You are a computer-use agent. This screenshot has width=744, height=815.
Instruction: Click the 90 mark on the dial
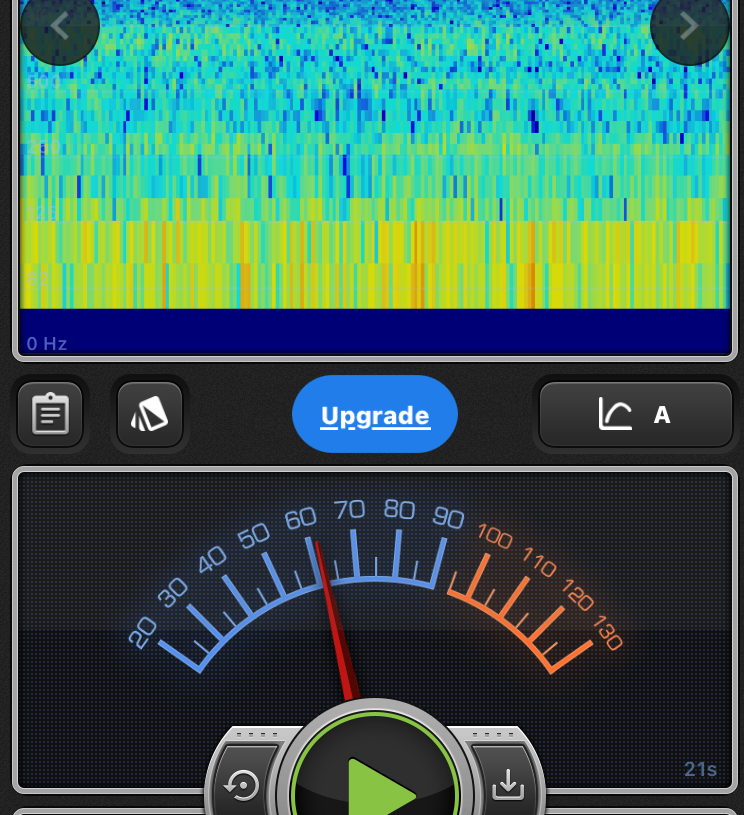(x=449, y=518)
